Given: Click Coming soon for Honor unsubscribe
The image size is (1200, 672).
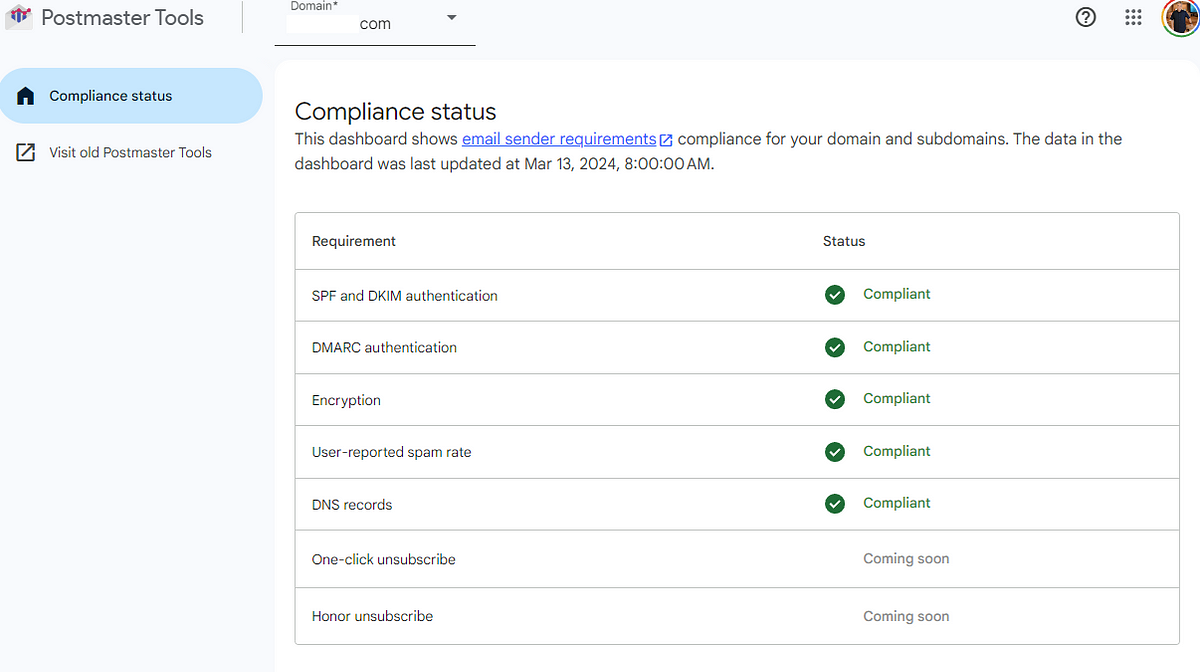Looking at the screenshot, I should click(906, 616).
